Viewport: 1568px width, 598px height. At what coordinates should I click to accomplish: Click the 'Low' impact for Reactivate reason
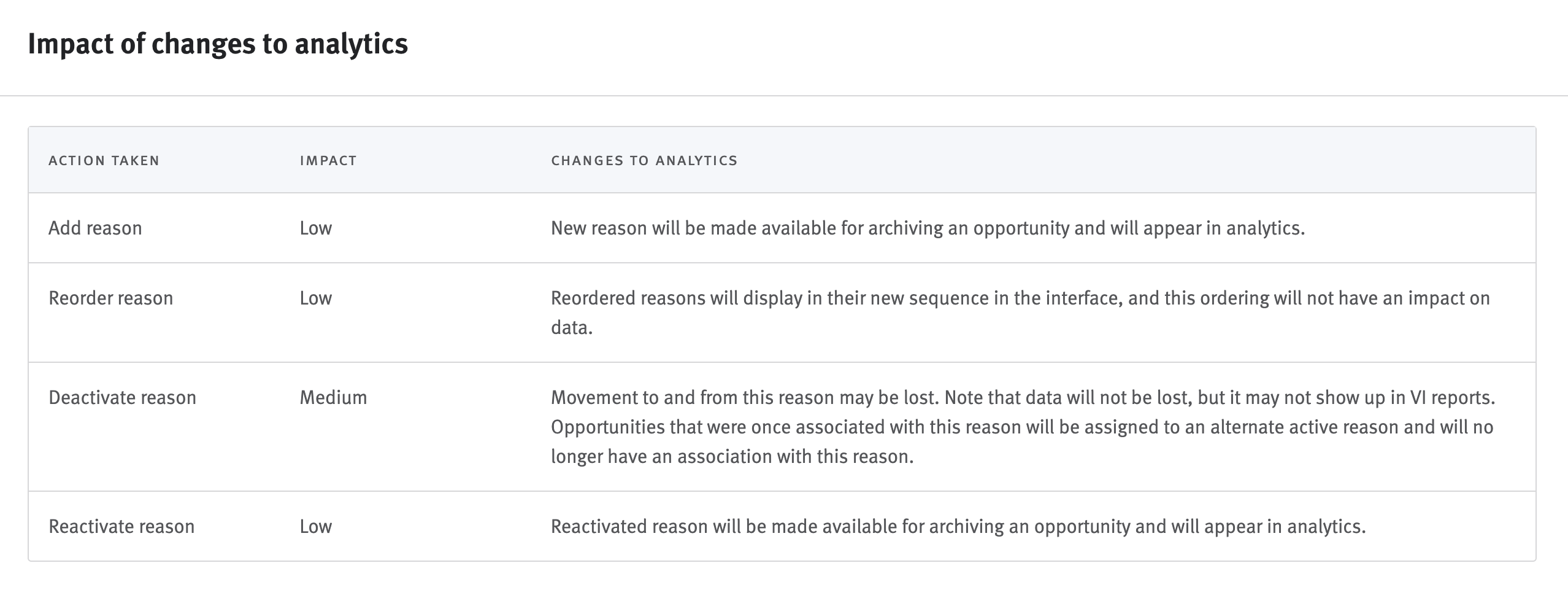[315, 527]
